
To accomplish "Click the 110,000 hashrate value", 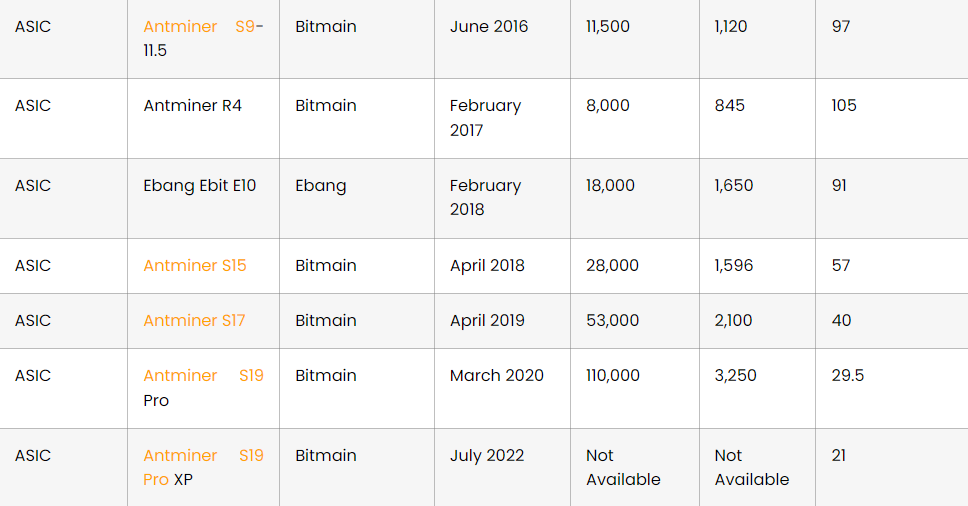I will [612, 376].
